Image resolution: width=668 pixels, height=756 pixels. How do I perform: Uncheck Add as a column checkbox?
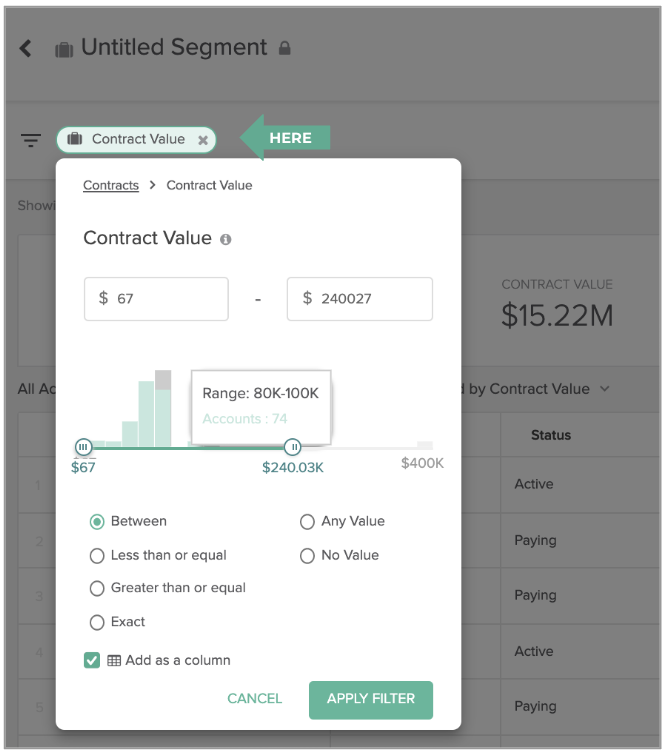[92, 660]
